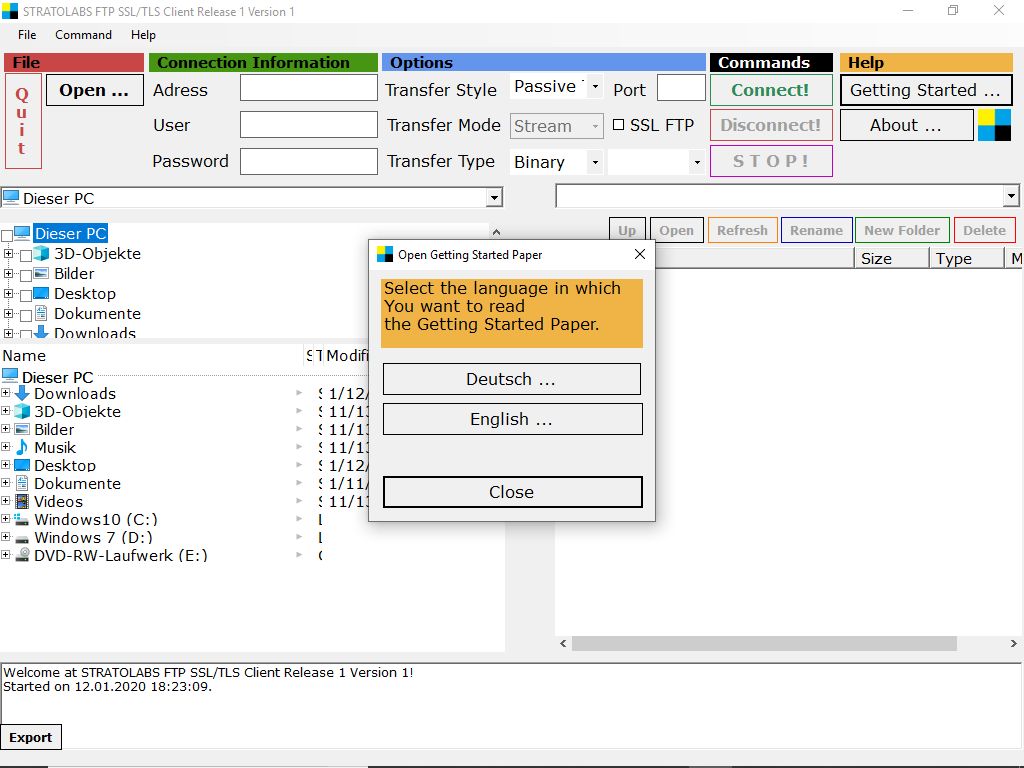Check the Desktop tree checkbox
This screenshot has height=768, width=1024.
pyautogui.click(x=26, y=296)
